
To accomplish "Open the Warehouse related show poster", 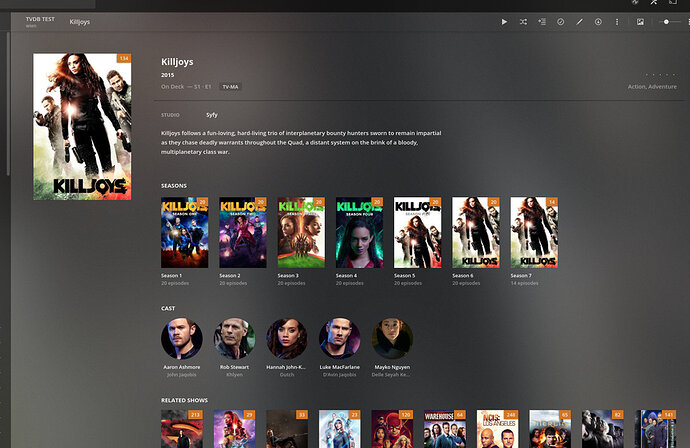I will click(445, 429).
